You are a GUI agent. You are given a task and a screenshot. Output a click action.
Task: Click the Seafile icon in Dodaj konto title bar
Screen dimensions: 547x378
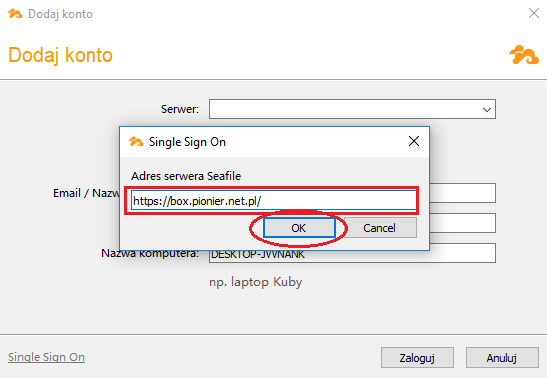pos(15,14)
